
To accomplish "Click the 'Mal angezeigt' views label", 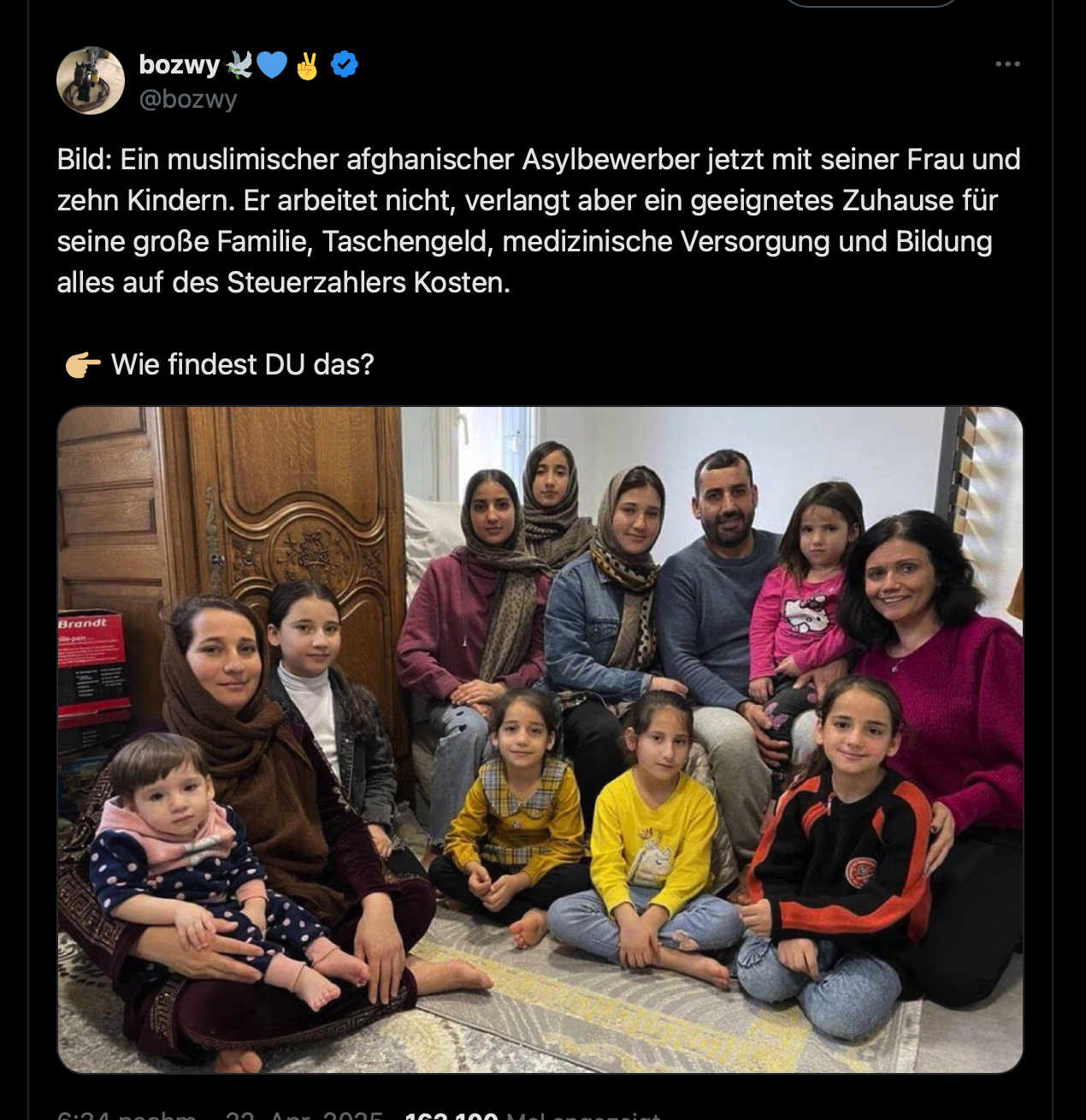I will coord(583,1115).
